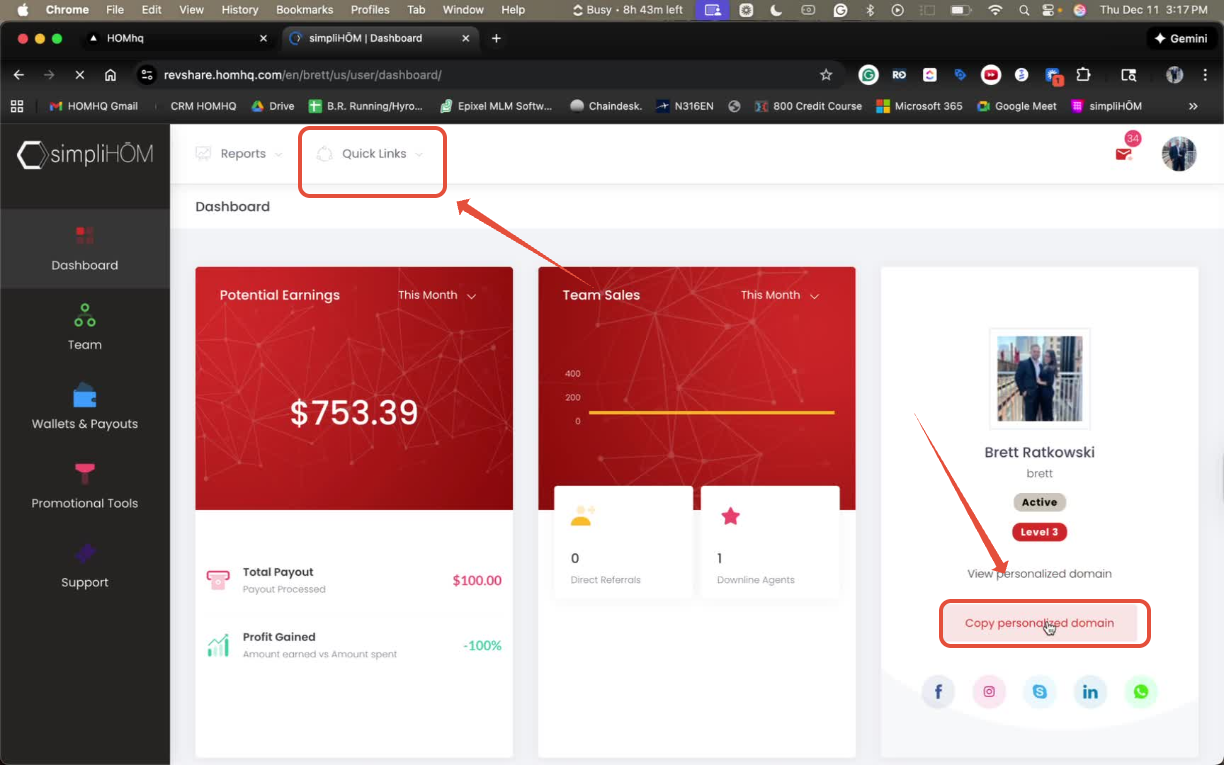Screen dimensions: 1224x765
Task: Open the Dashboard sidebar item
Action: (x=85, y=249)
